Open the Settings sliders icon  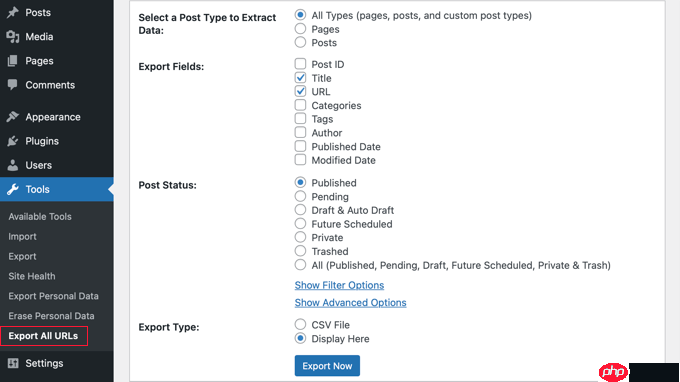pyautogui.click(x=13, y=363)
